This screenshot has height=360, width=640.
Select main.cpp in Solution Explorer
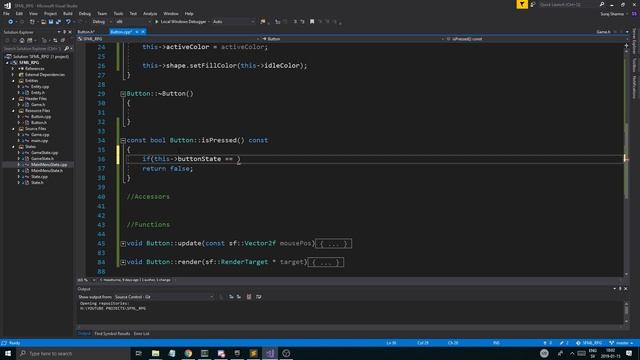tap(39, 140)
